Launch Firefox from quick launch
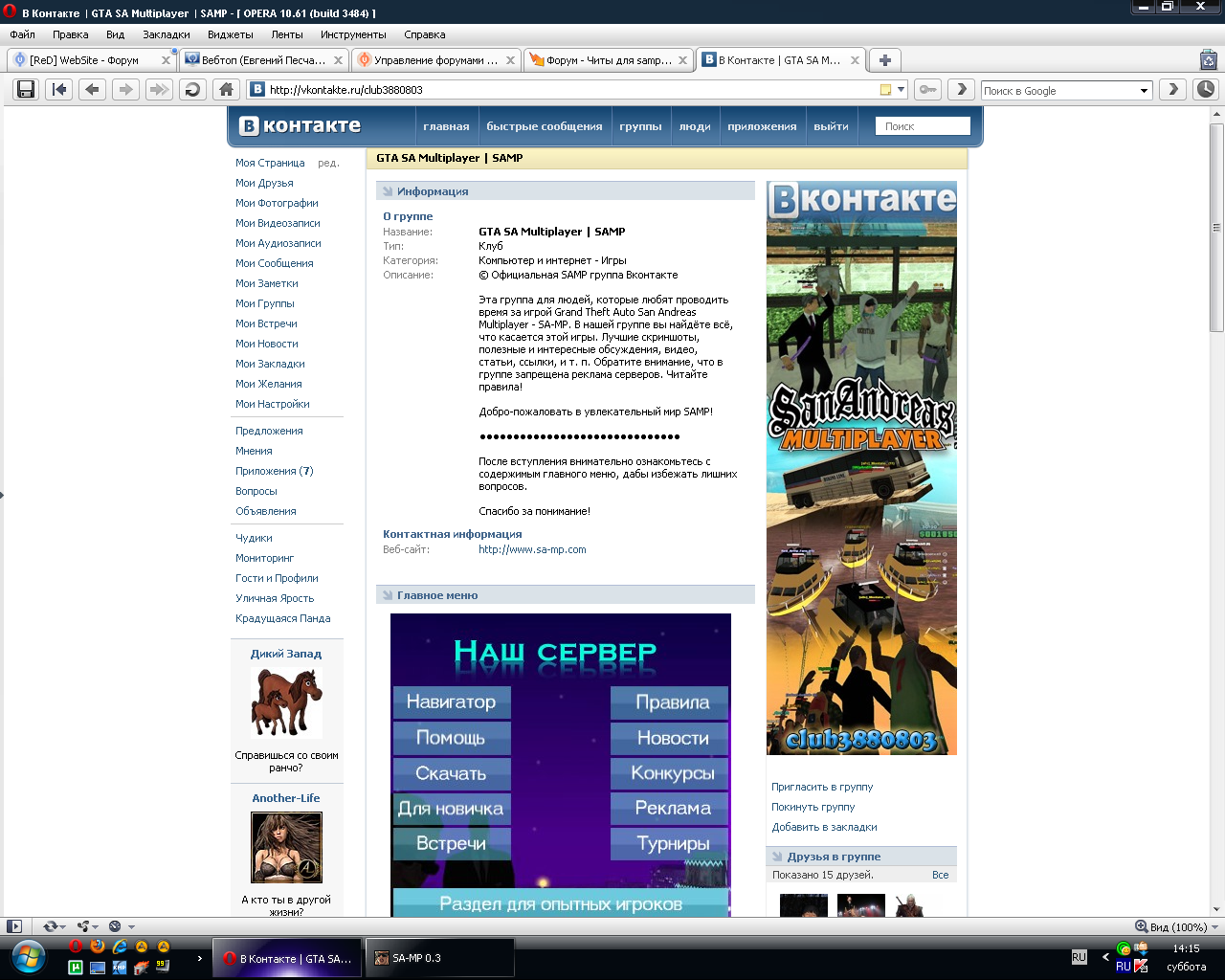 97,947
